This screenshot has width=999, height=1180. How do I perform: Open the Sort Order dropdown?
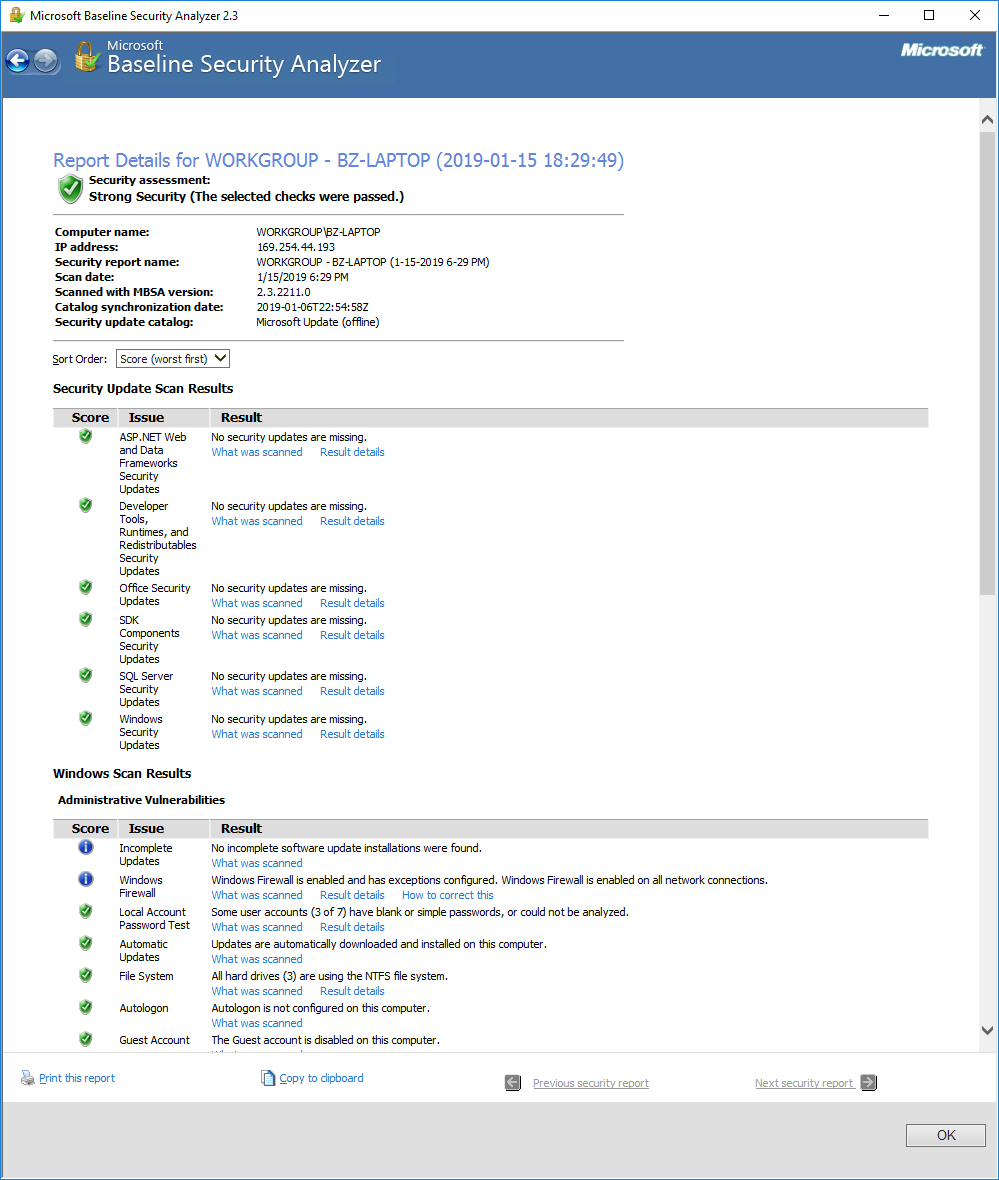point(173,359)
